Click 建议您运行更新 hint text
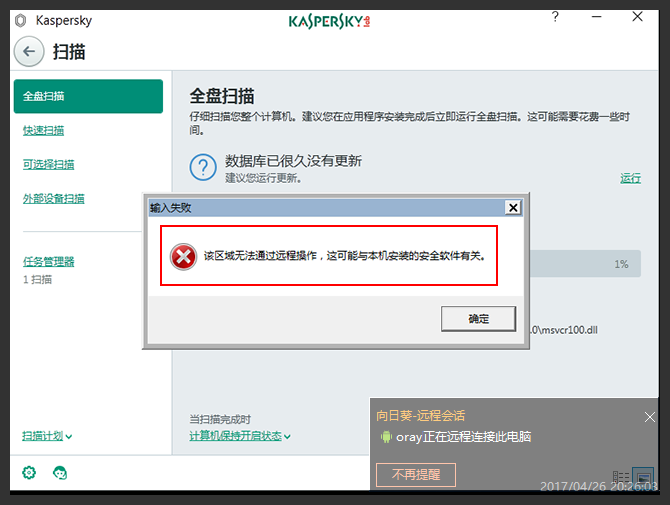The height and width of the screenshot is (505, 670). (263, 178)
